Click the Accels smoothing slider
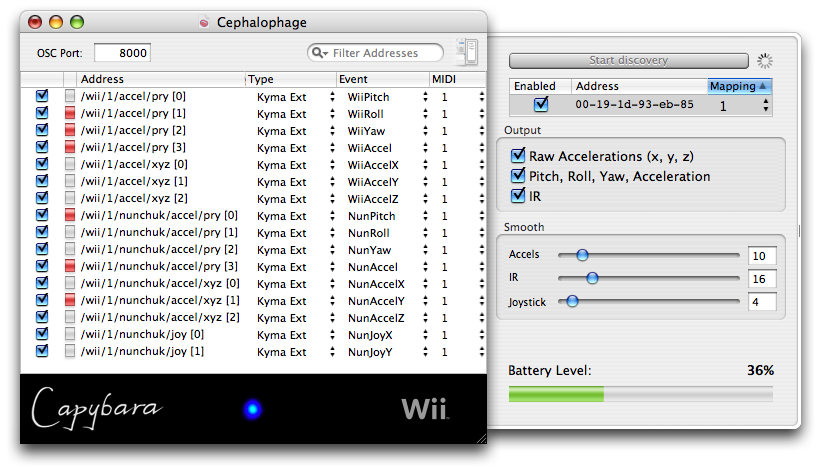This screenshot has width=826, height=467. 648,255
